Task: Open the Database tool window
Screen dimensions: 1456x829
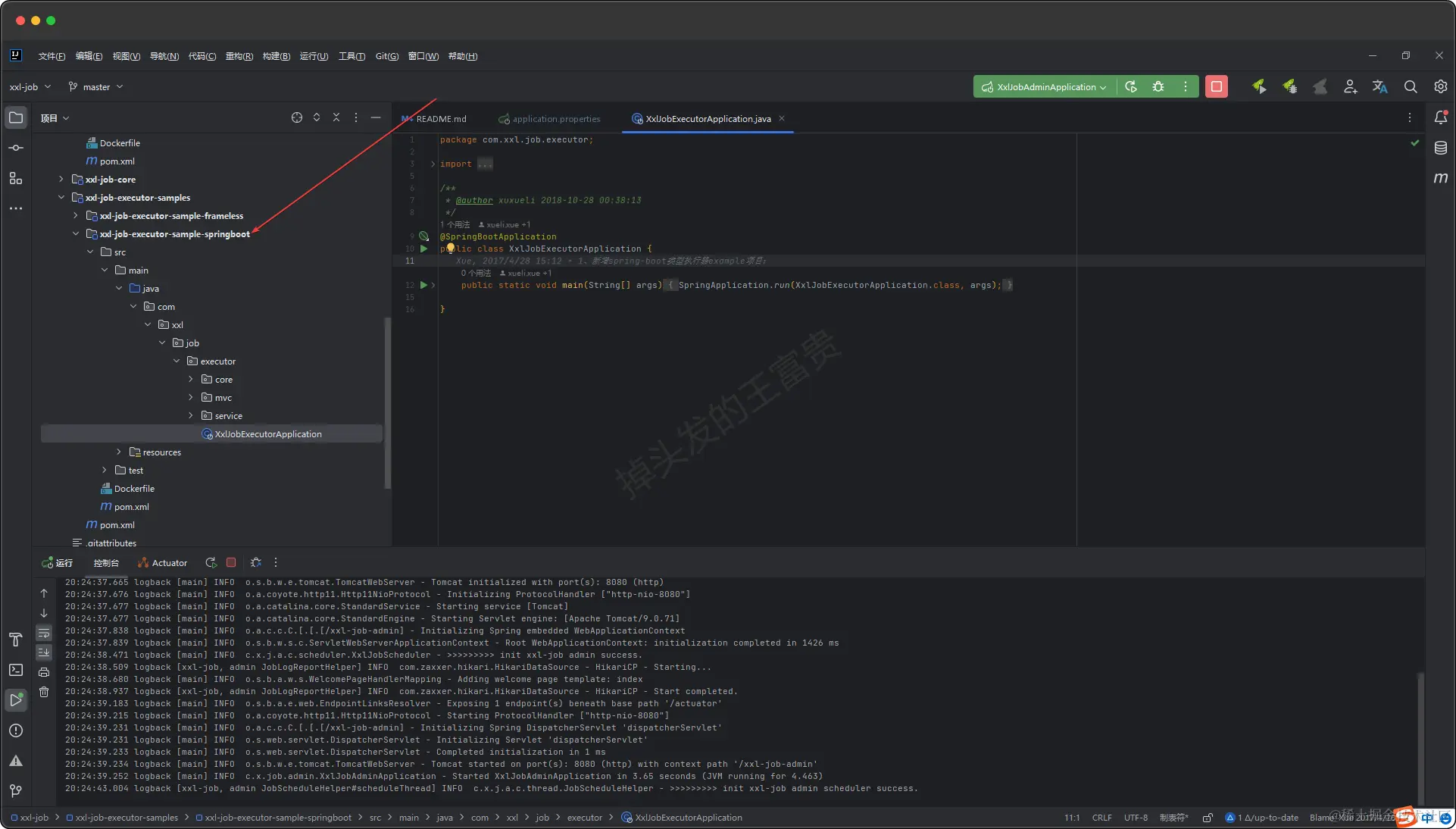Action: click(1440, 148)
